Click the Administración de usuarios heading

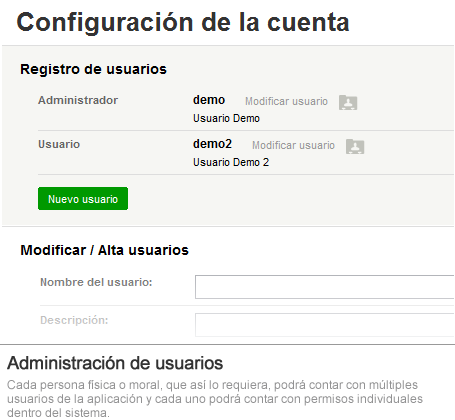click(x=115, y=363)
